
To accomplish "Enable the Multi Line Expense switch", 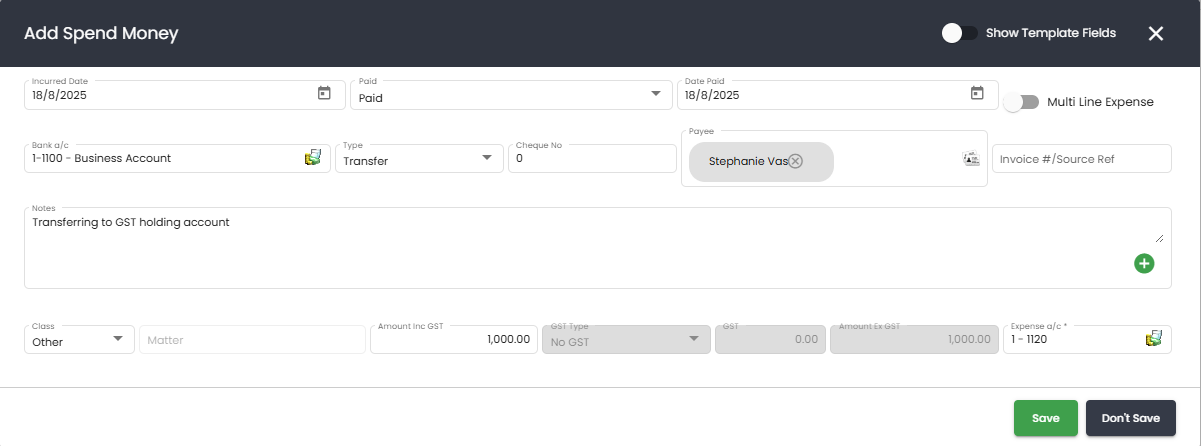I will point(1021,102).
